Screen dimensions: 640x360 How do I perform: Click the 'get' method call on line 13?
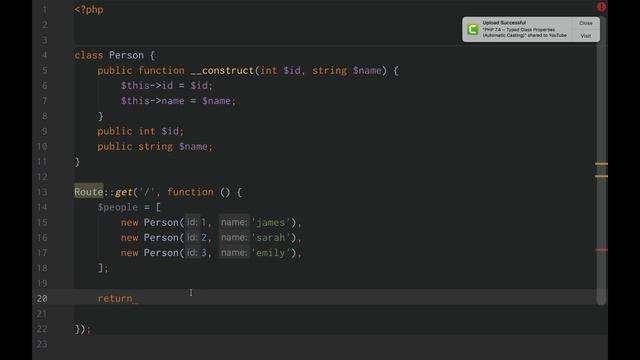124,192
